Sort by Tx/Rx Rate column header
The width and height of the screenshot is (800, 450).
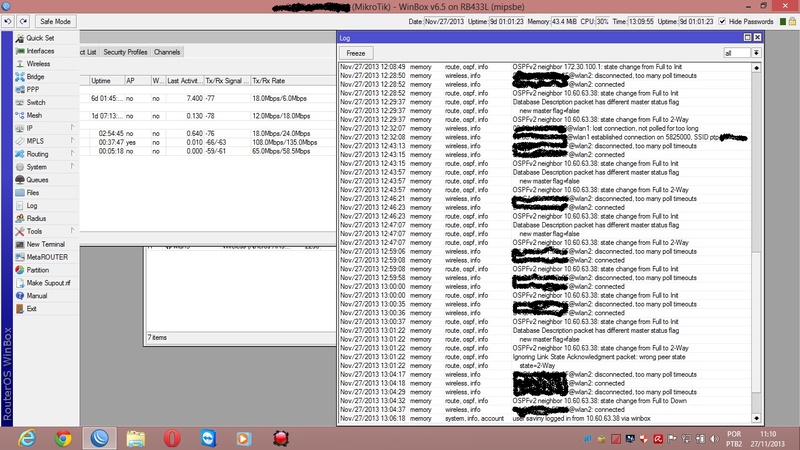pyautogui.click(x=293, y=81)
